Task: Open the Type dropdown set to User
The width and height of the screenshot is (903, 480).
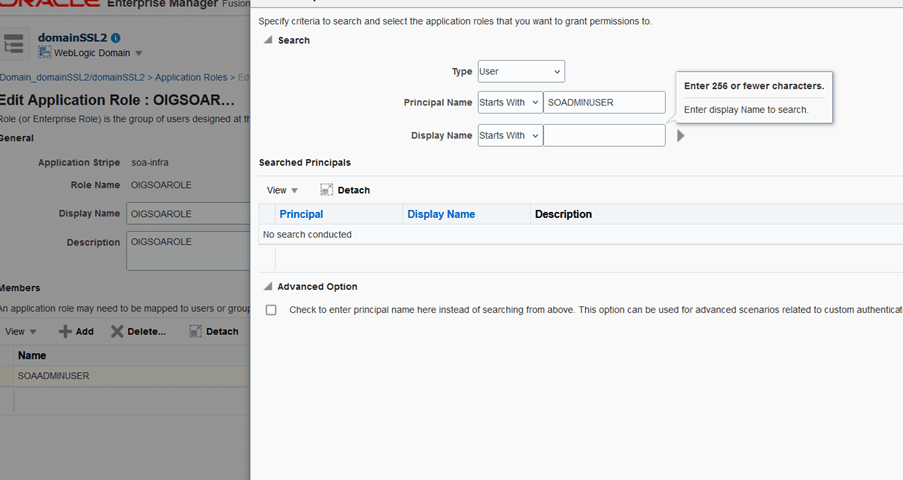Action: click(x=521, y=72)
